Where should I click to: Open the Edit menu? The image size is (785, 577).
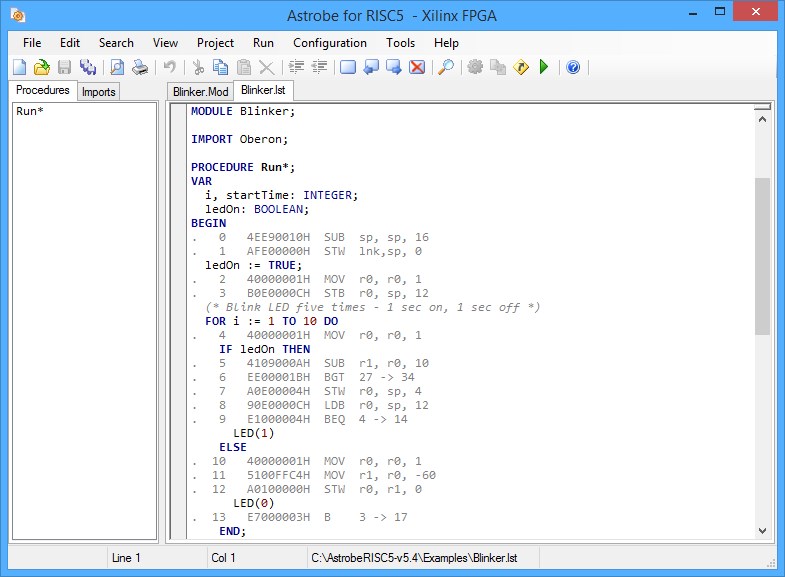70,43
